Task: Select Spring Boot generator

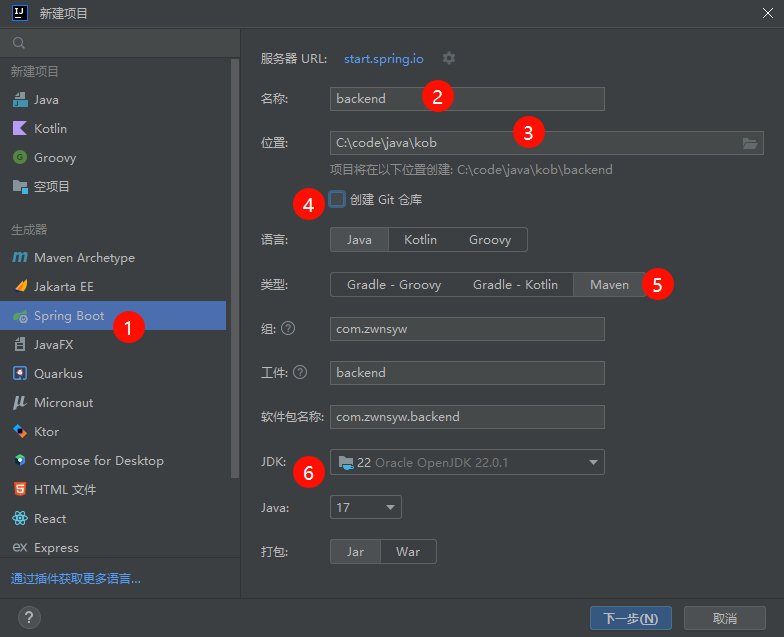Action: point(113,316)
